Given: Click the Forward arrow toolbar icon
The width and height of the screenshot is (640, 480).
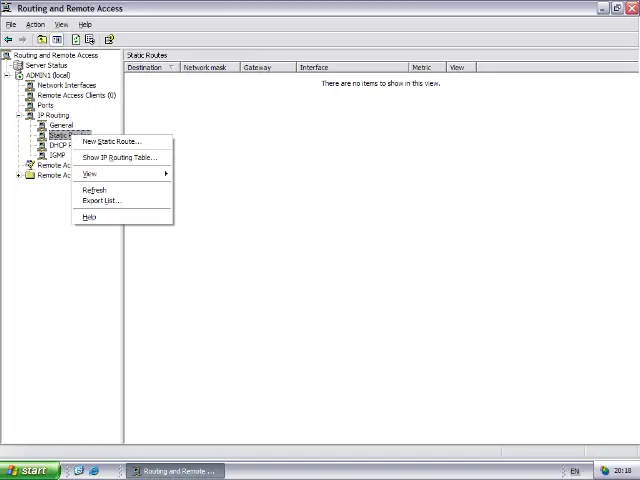Looking at the screenshot, I should [x=22, y=40].
